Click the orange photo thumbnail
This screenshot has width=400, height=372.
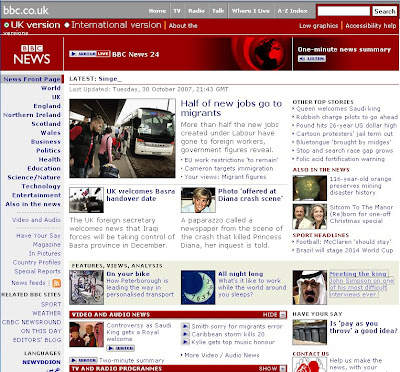click(310, 188)
